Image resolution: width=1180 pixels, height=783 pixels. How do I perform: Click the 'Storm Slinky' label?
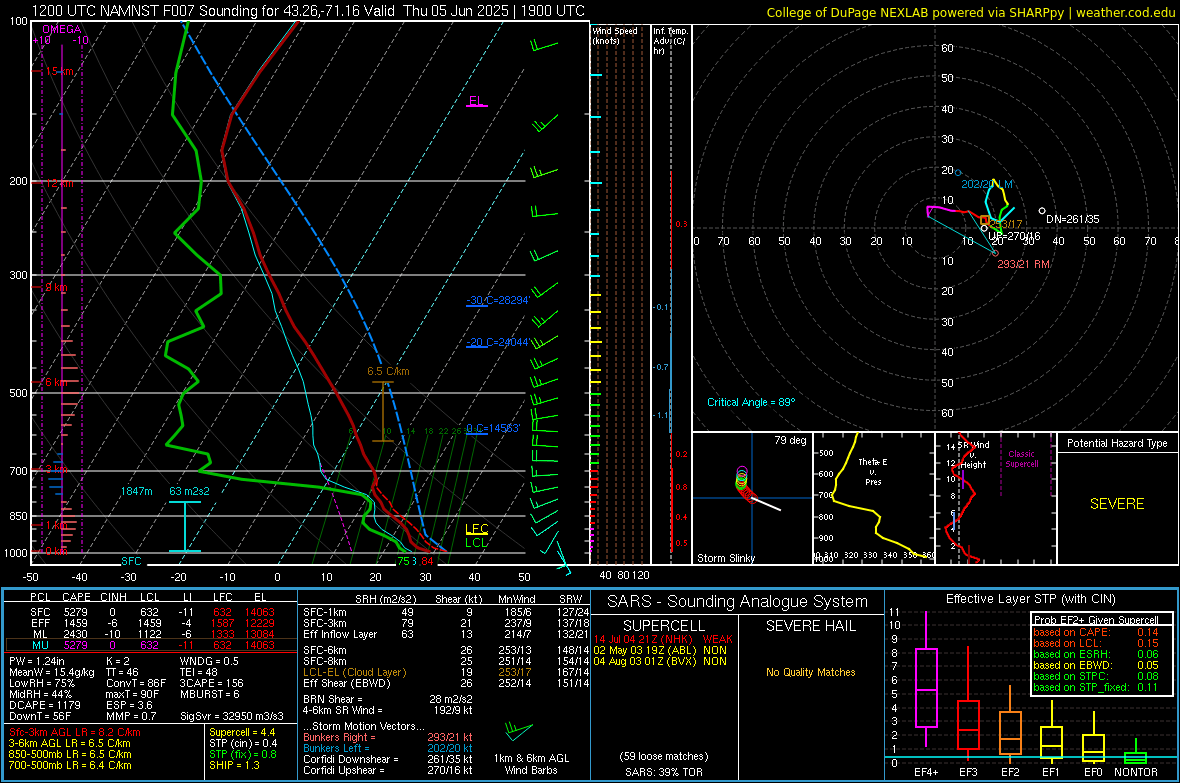tap(726, 558)
